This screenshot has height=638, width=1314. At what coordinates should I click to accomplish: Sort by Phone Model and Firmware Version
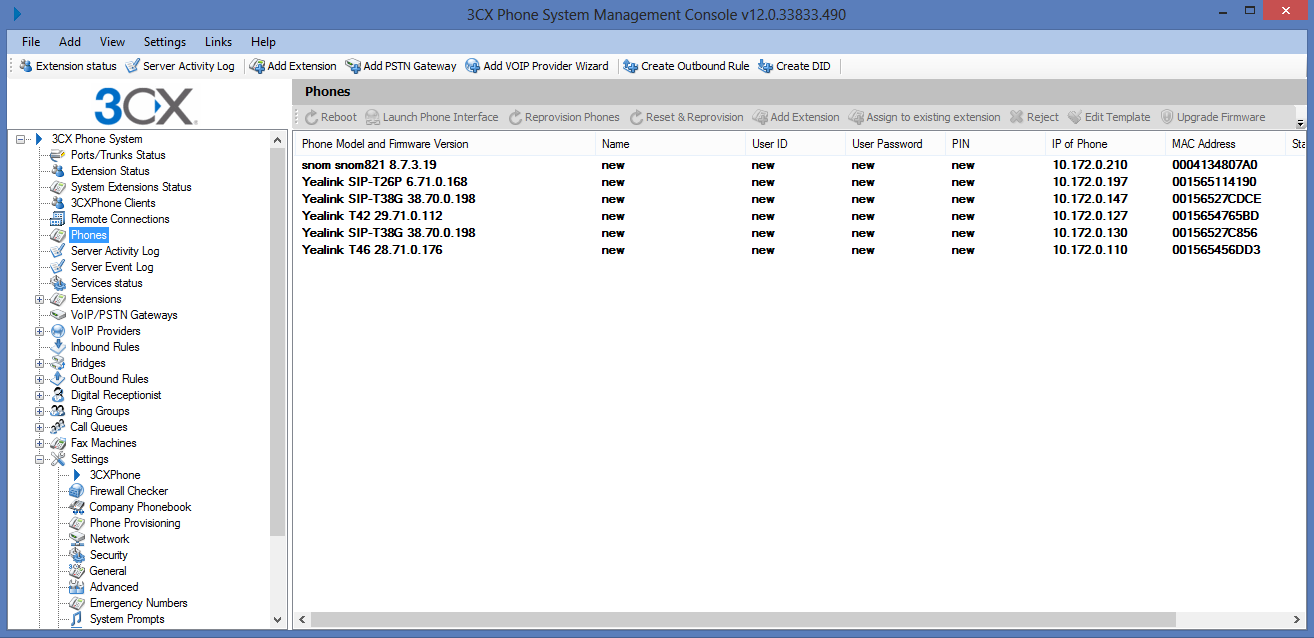coord(445,144)
